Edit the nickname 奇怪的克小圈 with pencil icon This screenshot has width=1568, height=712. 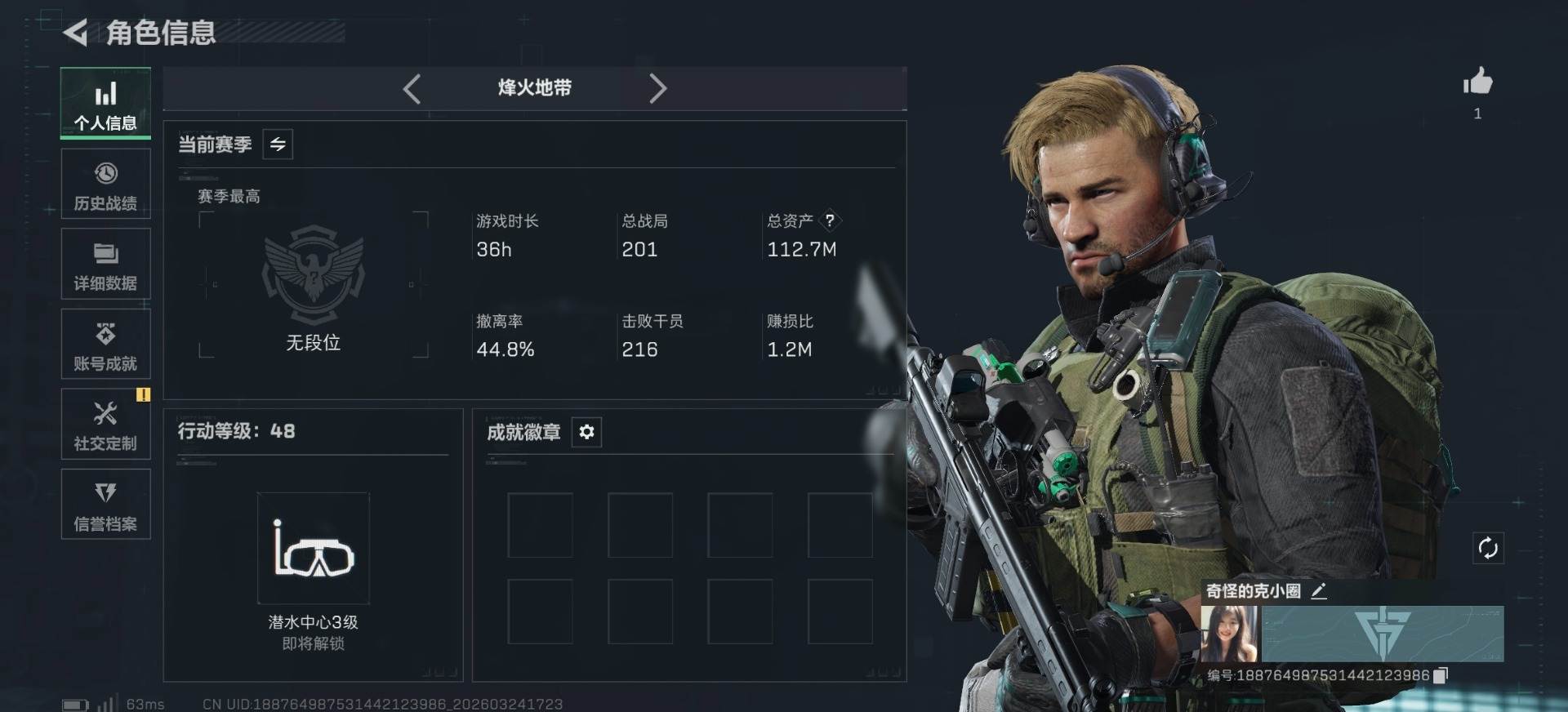pos(1319,591)
